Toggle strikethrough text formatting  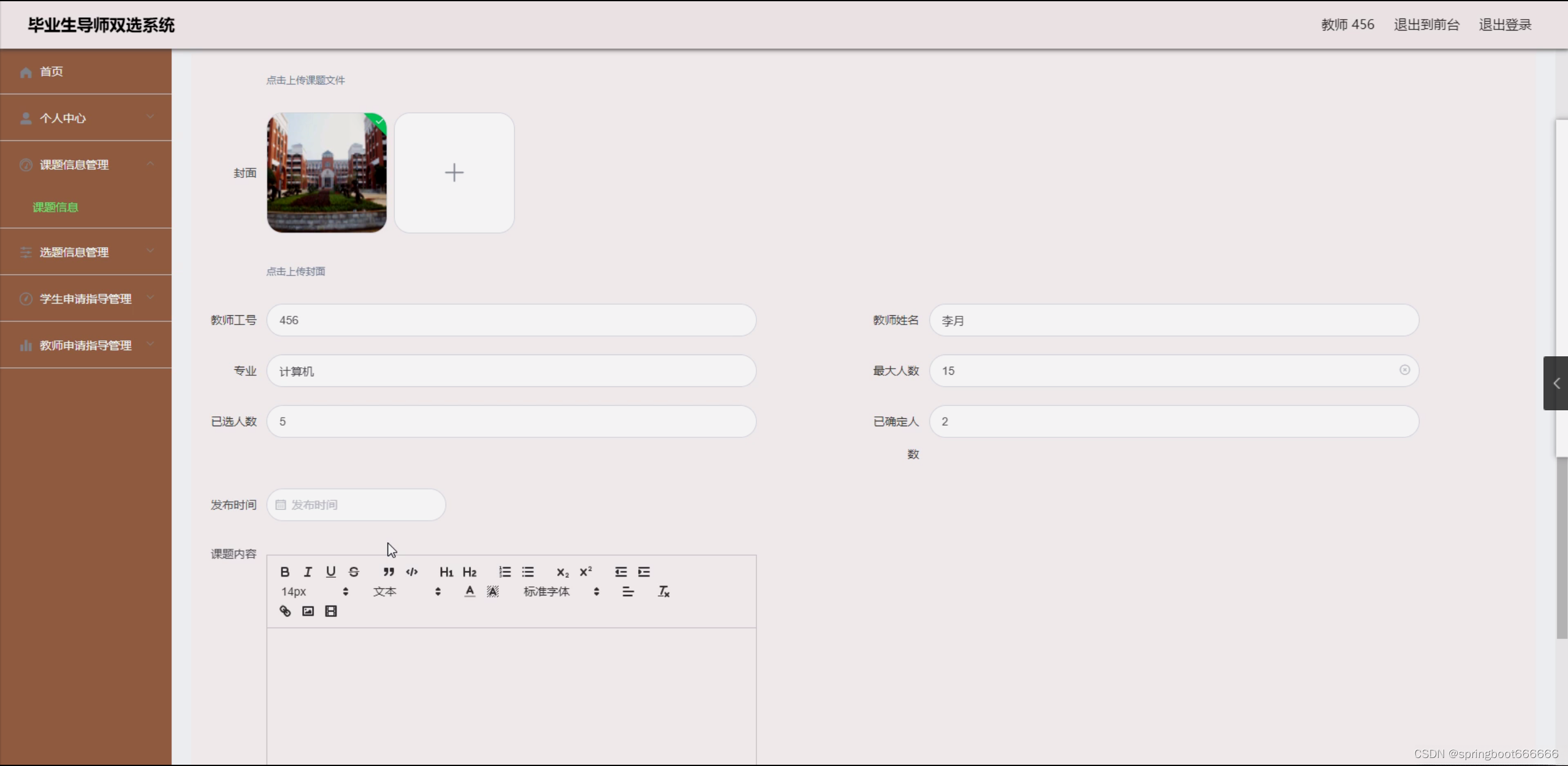click(354, 572)
